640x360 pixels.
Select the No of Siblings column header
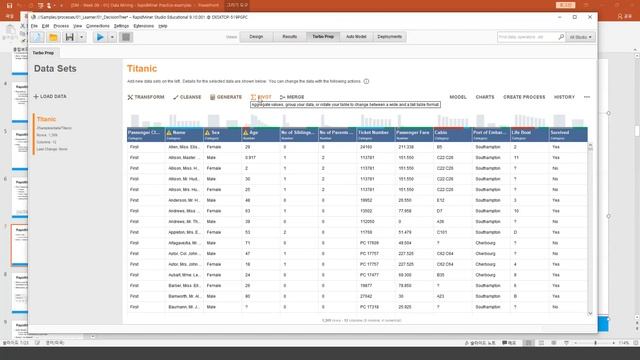[299, 134]
